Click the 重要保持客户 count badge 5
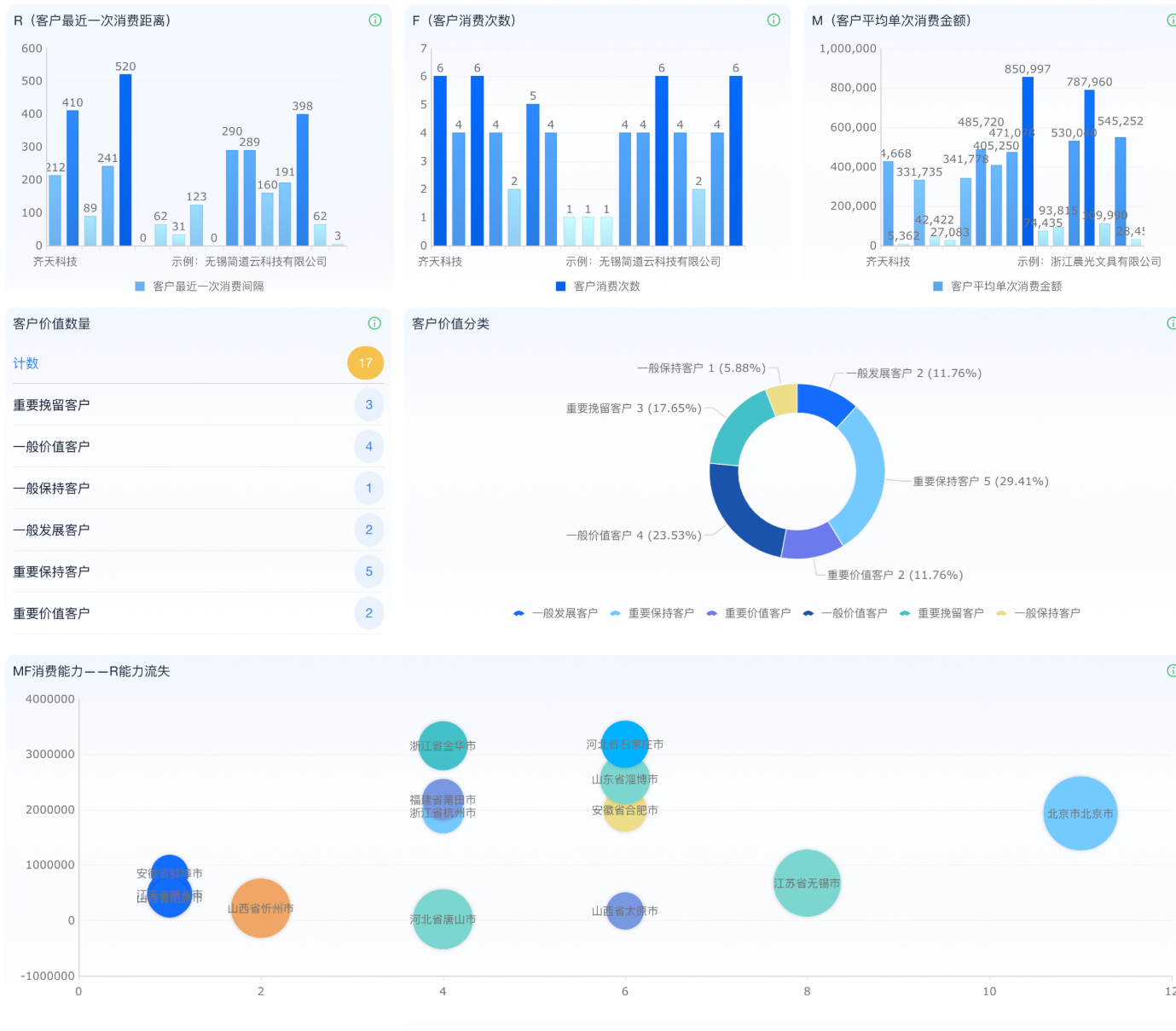 pos(368,571)
